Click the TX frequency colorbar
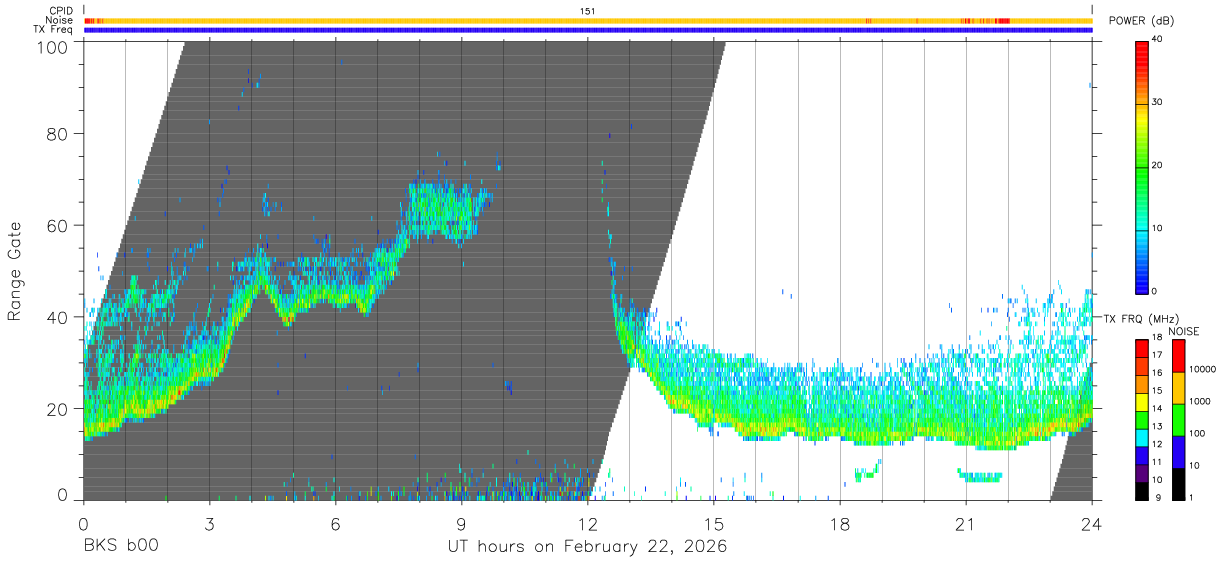This screenshot has width=1228, height=567. [x=1141, y=419]
